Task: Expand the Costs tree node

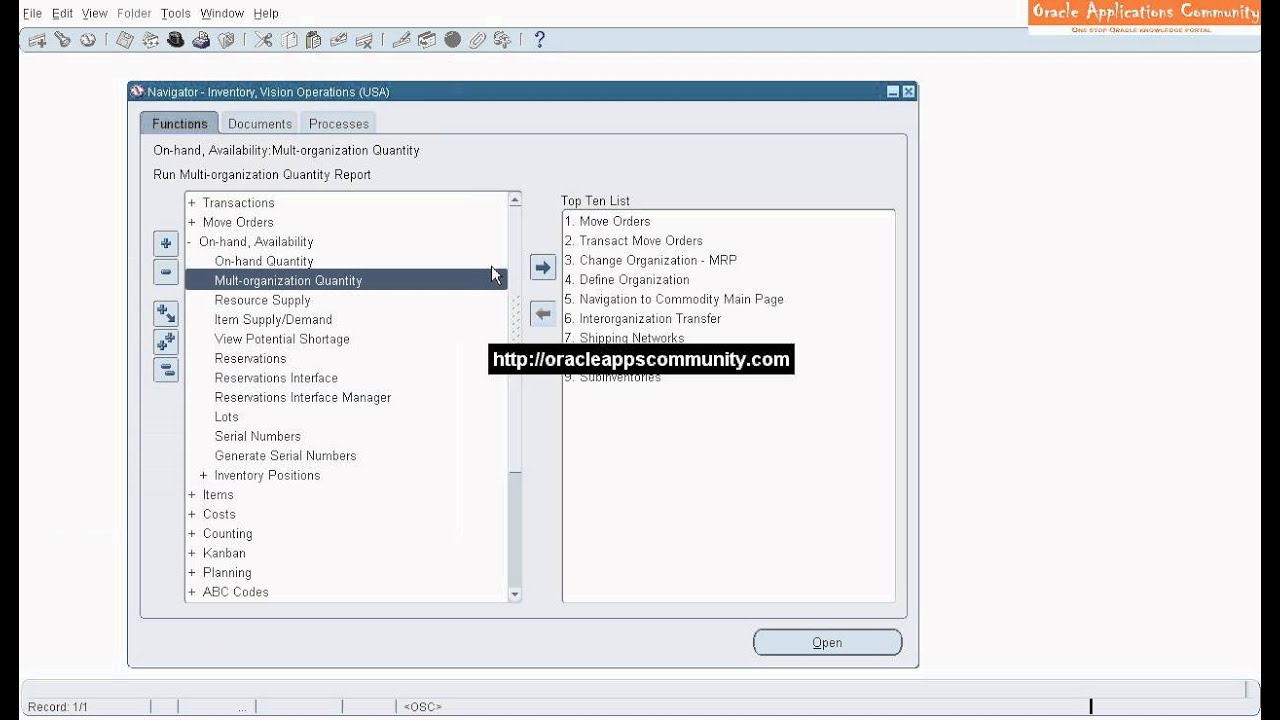Action: (192, 514)
